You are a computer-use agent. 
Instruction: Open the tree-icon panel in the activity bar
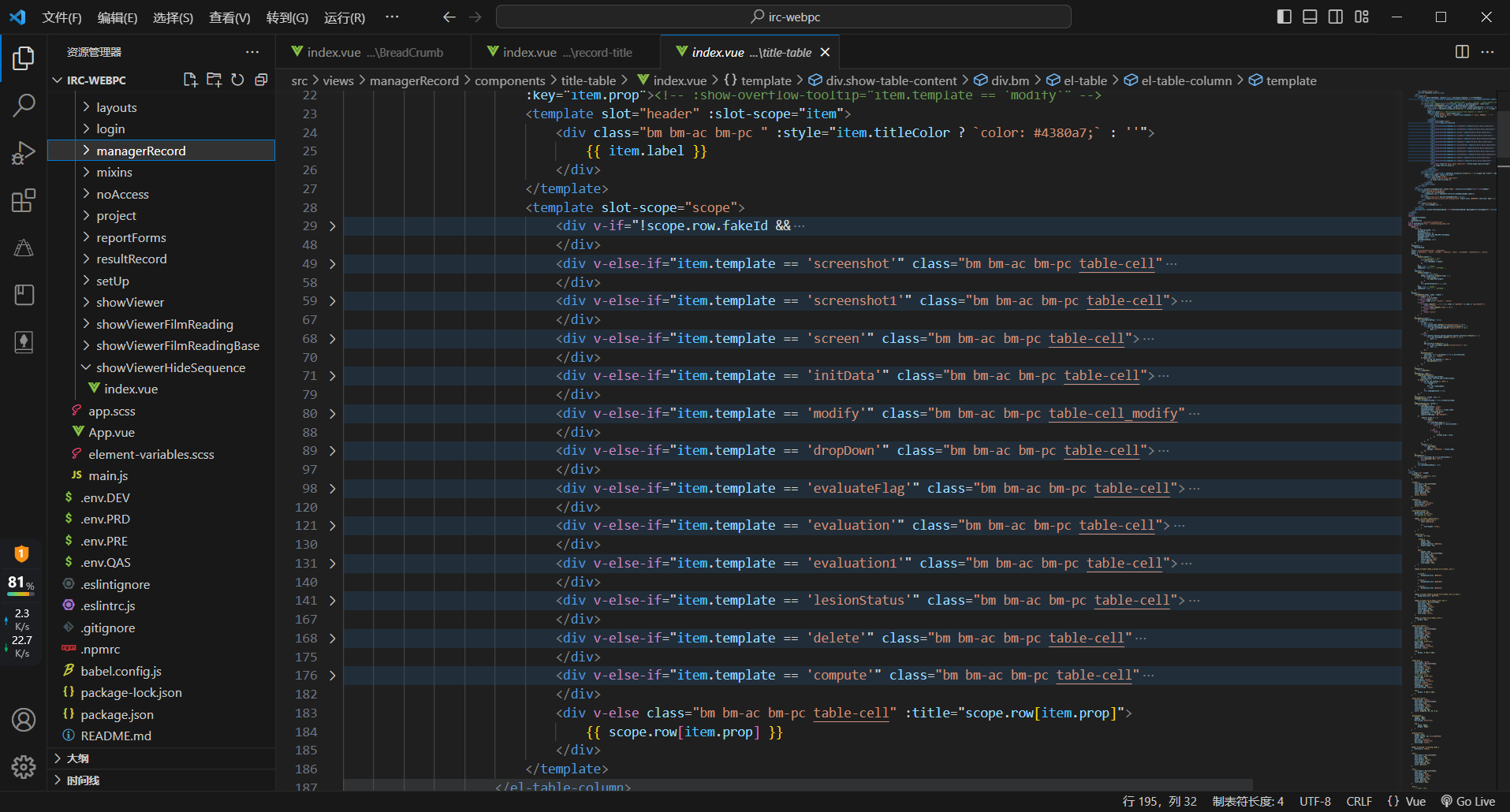click(x=24, y=342)
